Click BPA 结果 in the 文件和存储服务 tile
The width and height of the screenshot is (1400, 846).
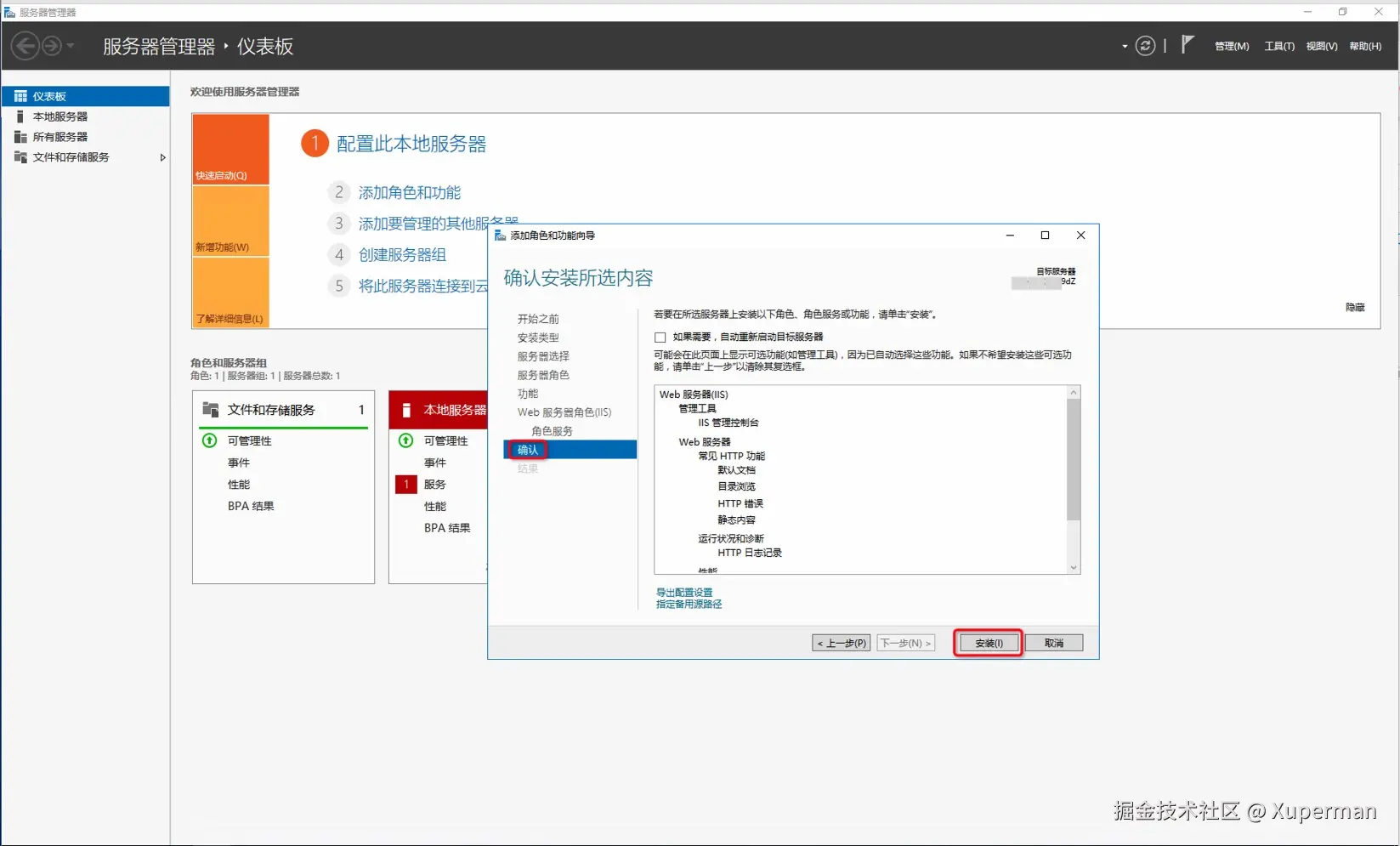point(251,506)
